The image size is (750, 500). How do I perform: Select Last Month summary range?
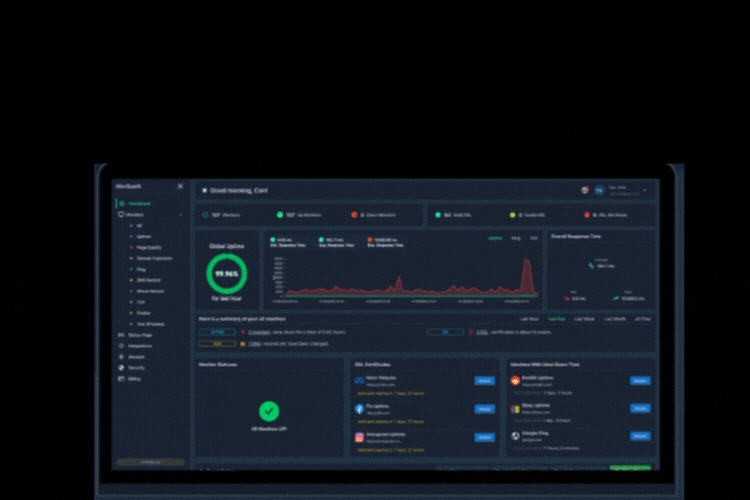615,319
